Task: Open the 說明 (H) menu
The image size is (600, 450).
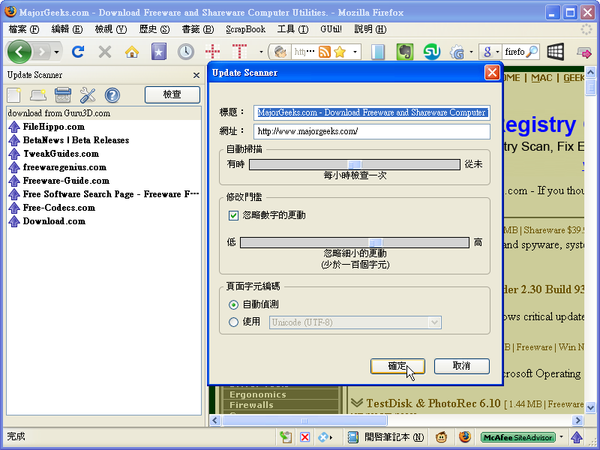Action: click(370, 29)
